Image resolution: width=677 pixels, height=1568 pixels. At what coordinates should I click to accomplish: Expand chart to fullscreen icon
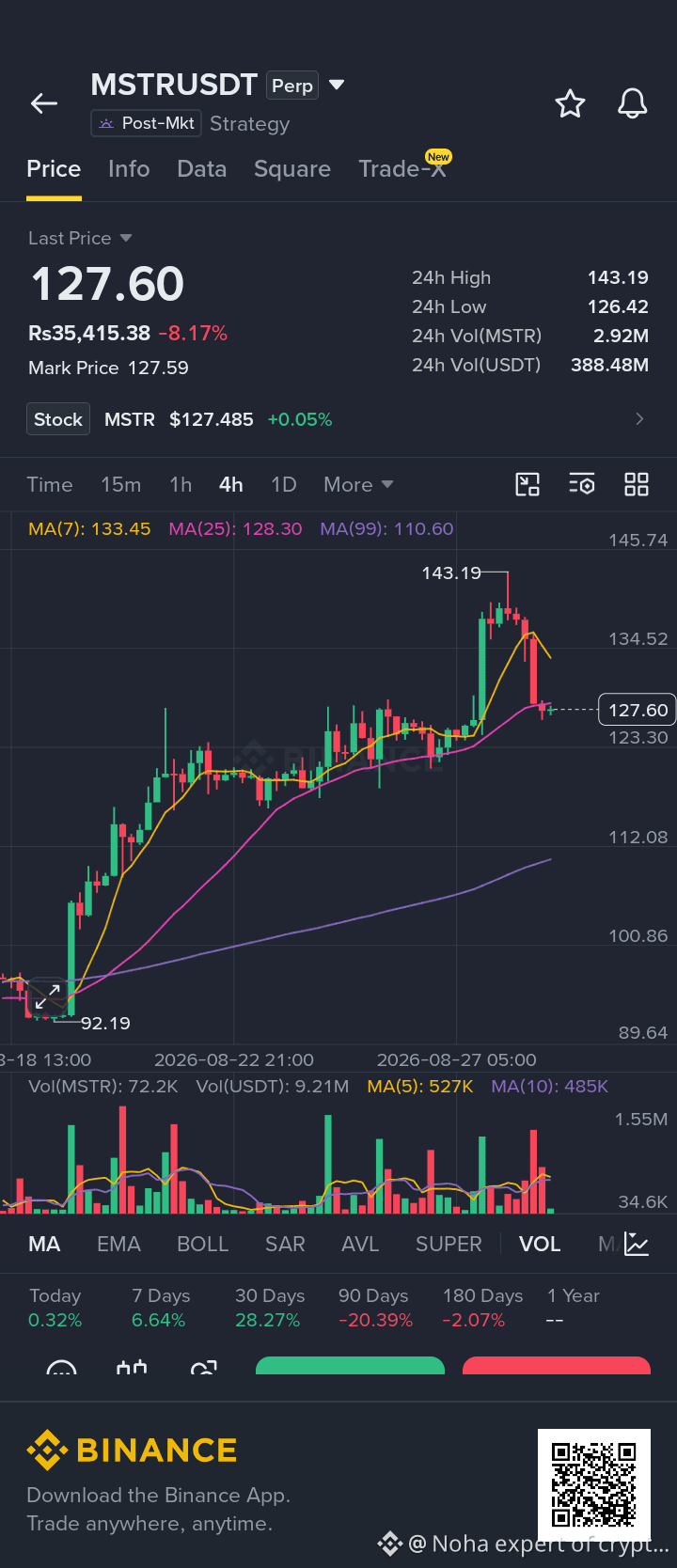(47, 998)
